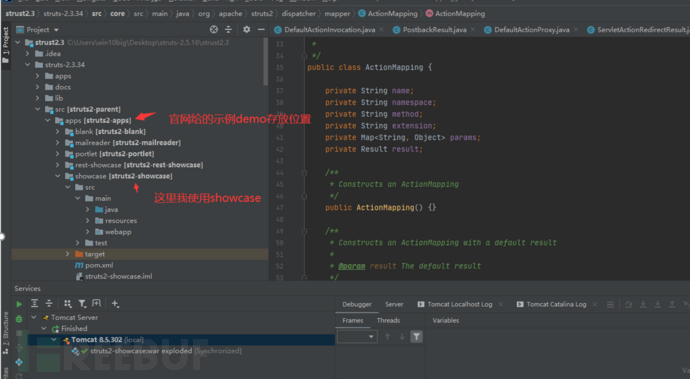This screenshot has height=379, width=690.
Task: Collapse the Tomcat Server node in Services
Action: [34, 317]
